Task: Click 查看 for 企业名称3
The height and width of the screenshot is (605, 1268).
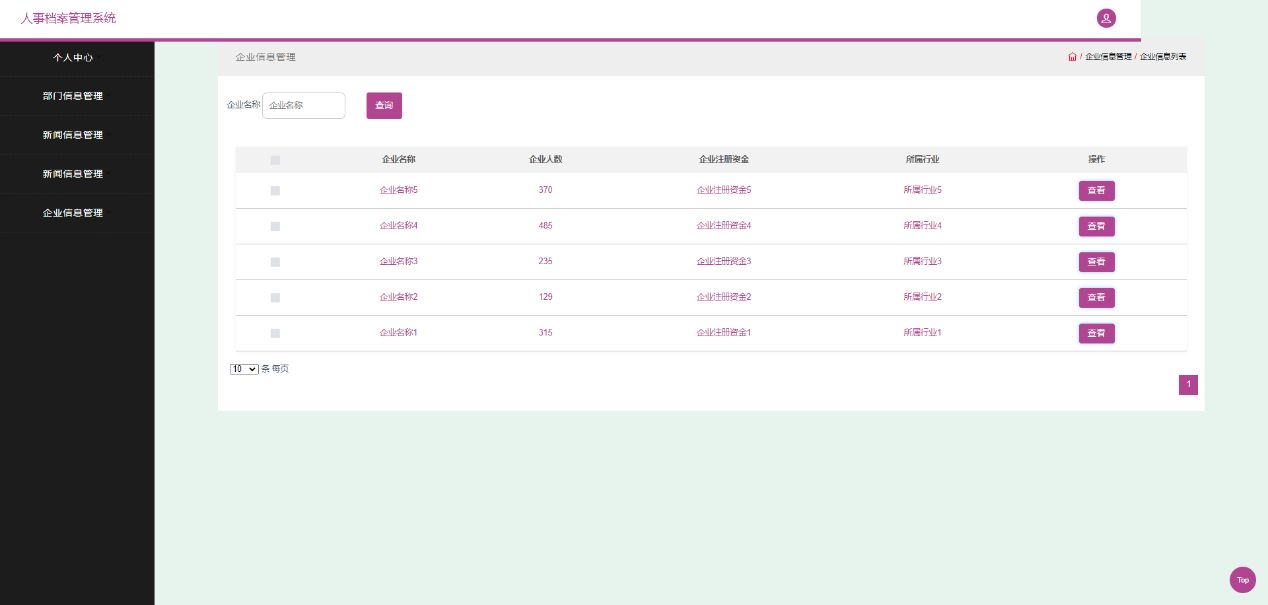Action: point(1096,262)
